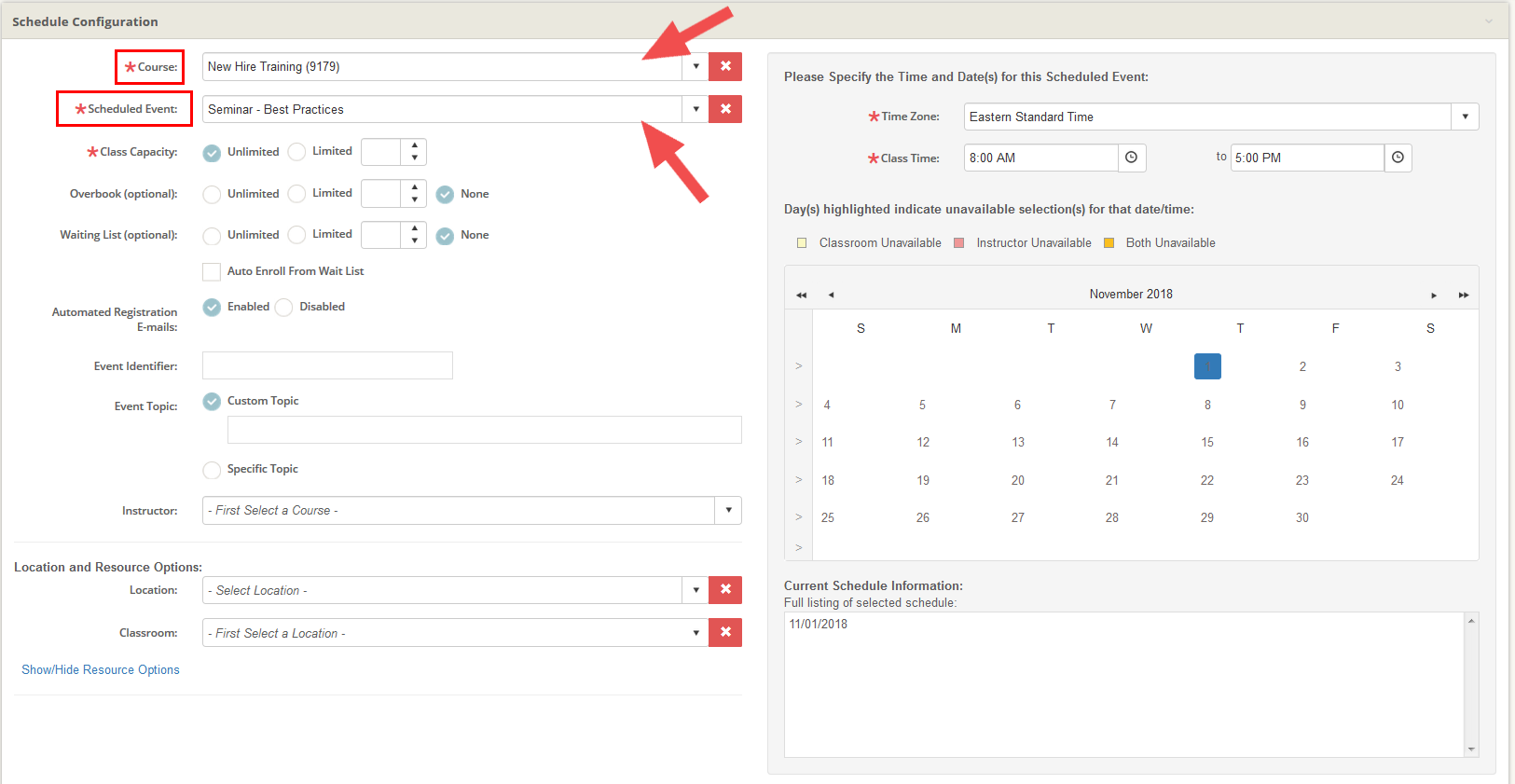Open the Course dropdown arrow
The image size is (1515, 784).
[696, 66]
